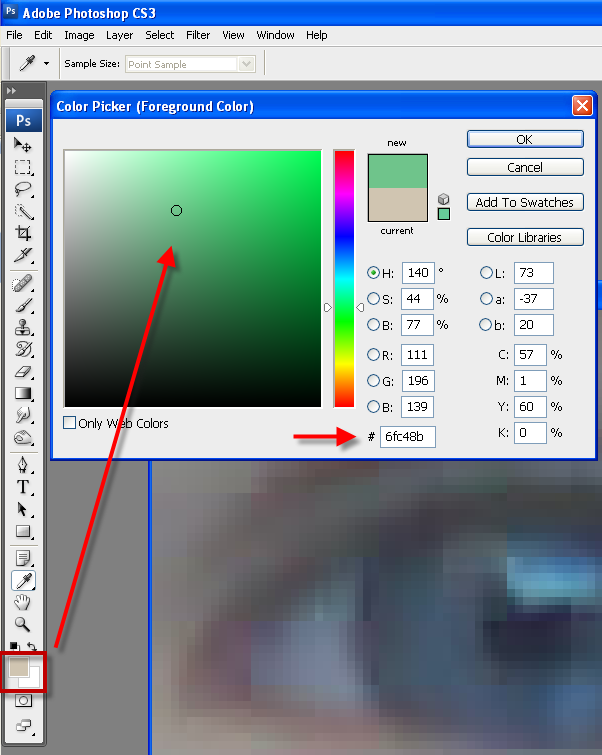602x755 pixels.
Task: Select the Crop tool
Action: [x=23, y=233]
